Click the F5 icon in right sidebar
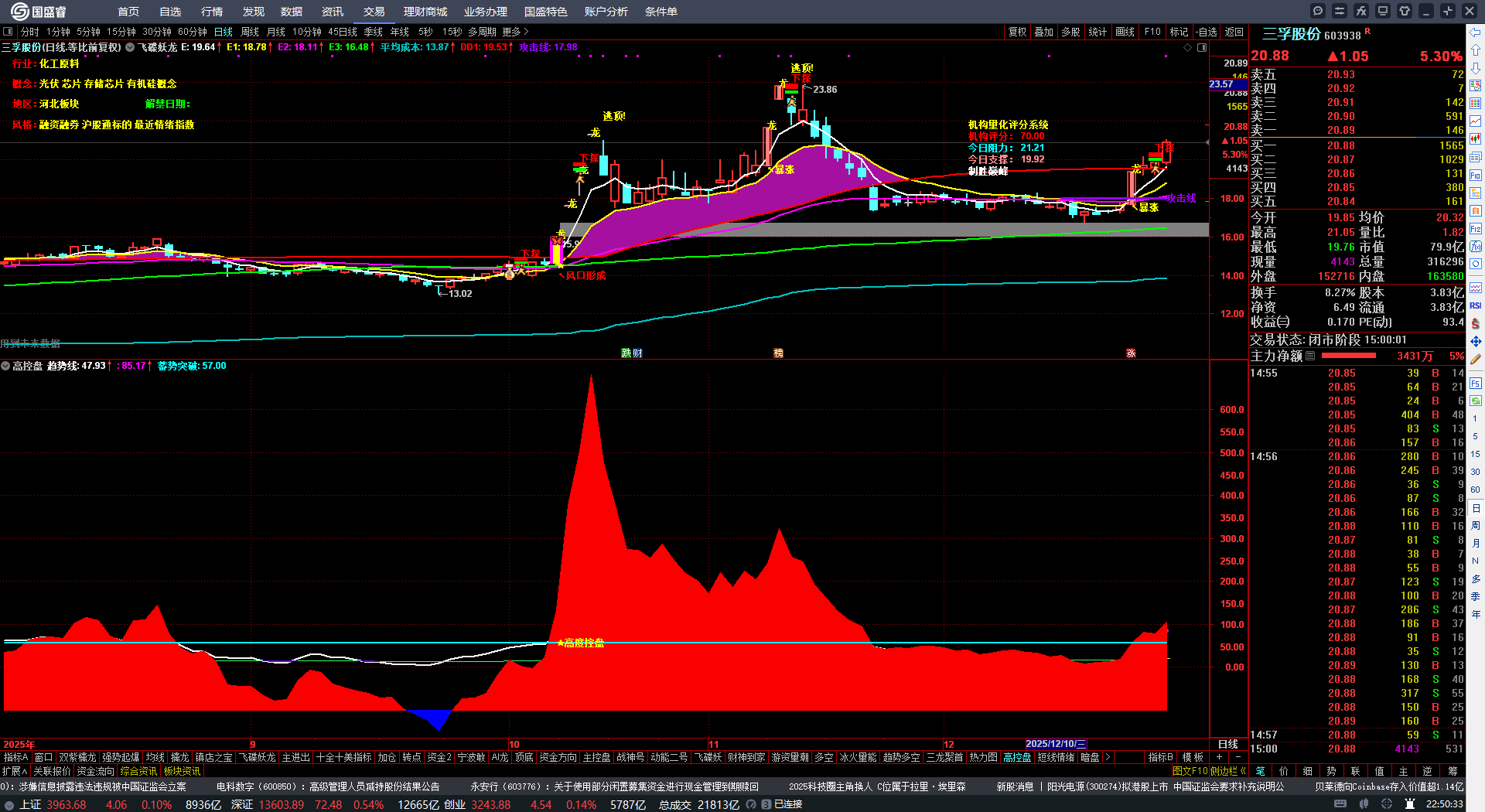This screenshot has width=1485, height=812. point(1476,383)
